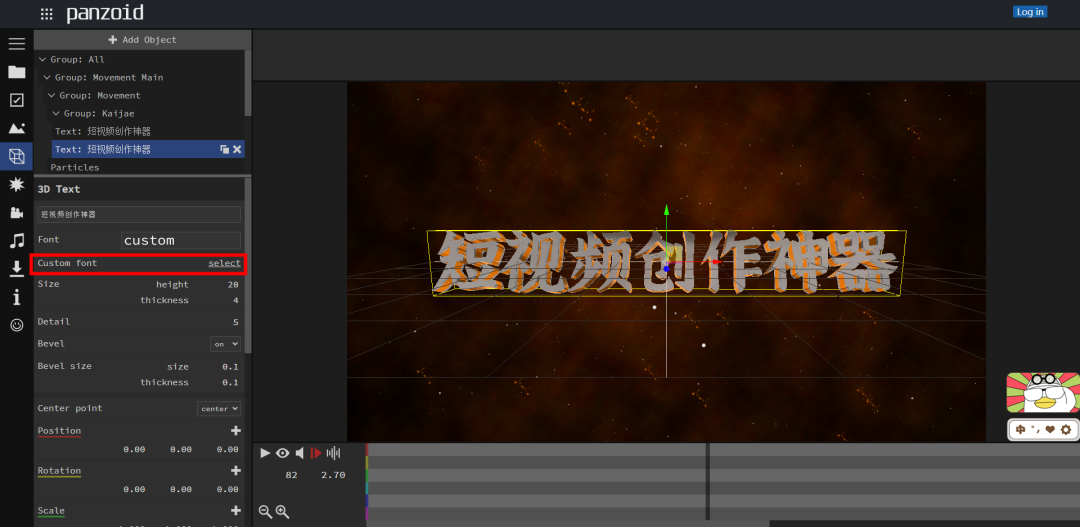The width and height of the screenshot is (1080, 527).
Task: Open the music note audio panel
Action: click(16, 240)
